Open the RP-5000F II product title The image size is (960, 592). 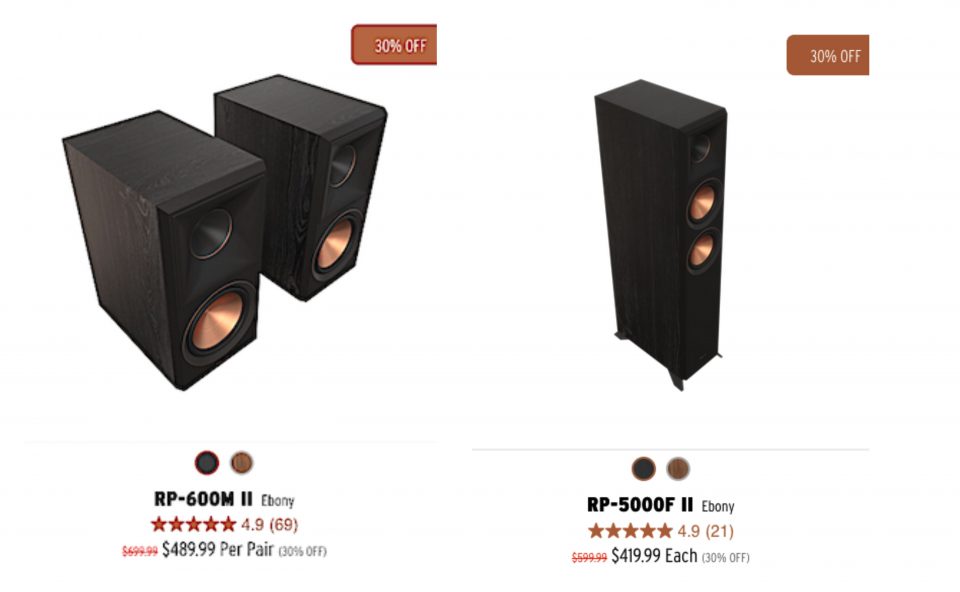[x=640, y=506]
